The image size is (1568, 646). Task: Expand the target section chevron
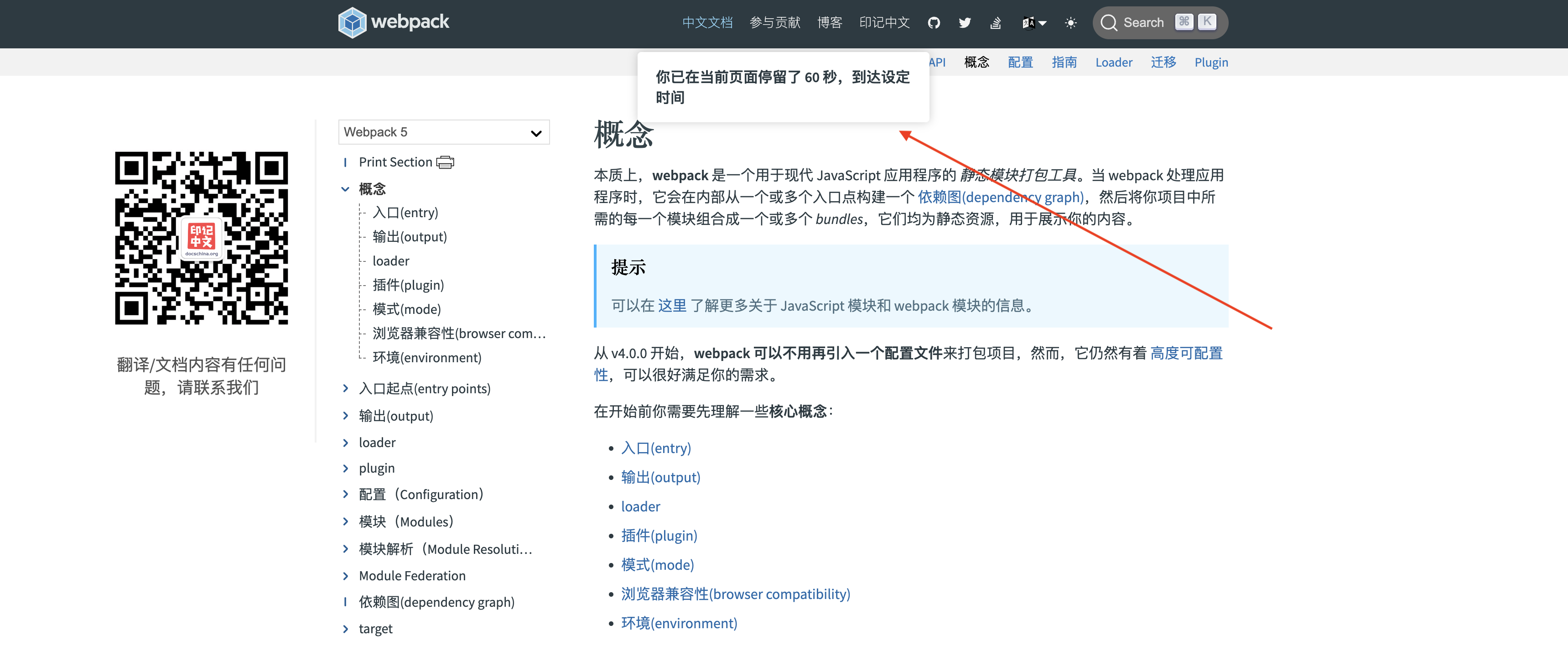coord(345,629)
